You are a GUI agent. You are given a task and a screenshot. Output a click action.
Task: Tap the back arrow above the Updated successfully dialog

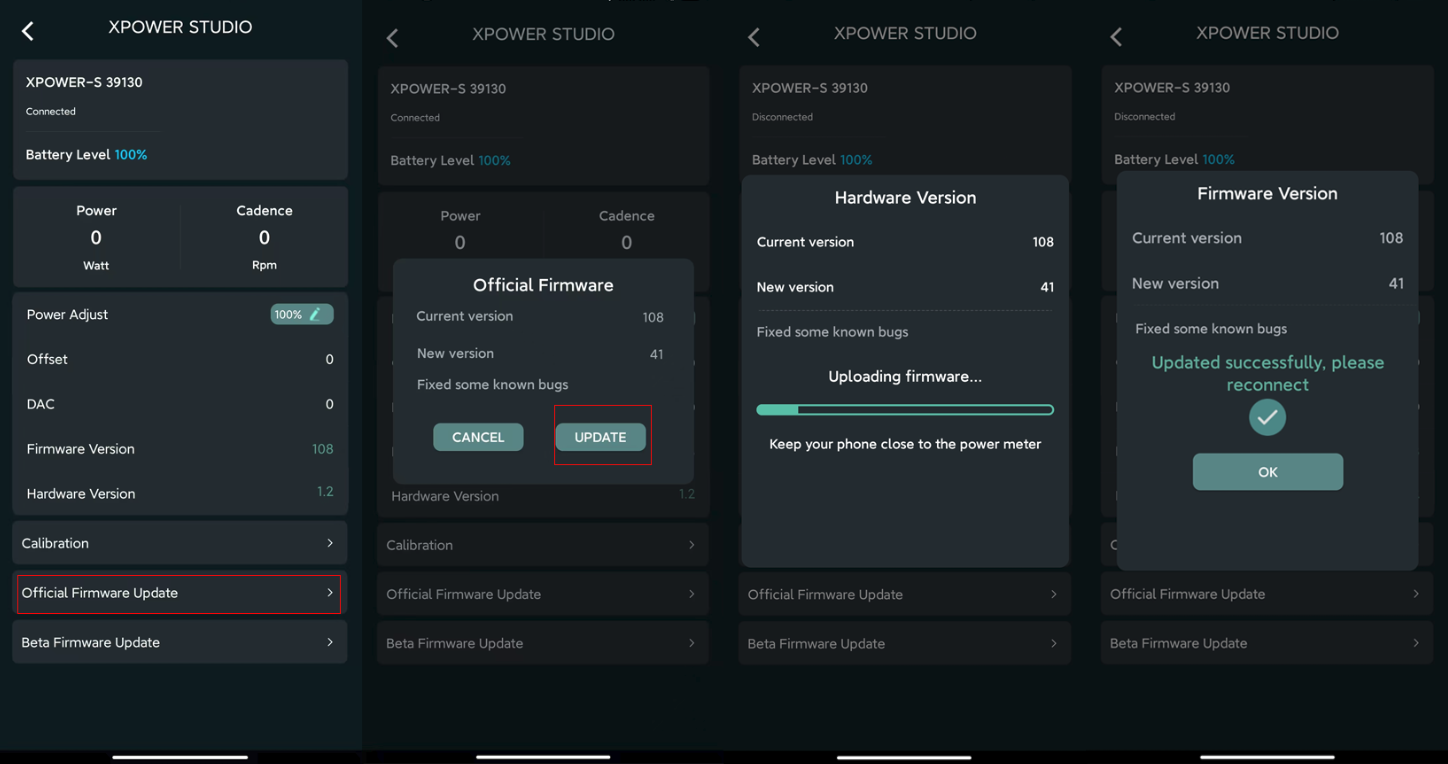(x=1116, y=37)
